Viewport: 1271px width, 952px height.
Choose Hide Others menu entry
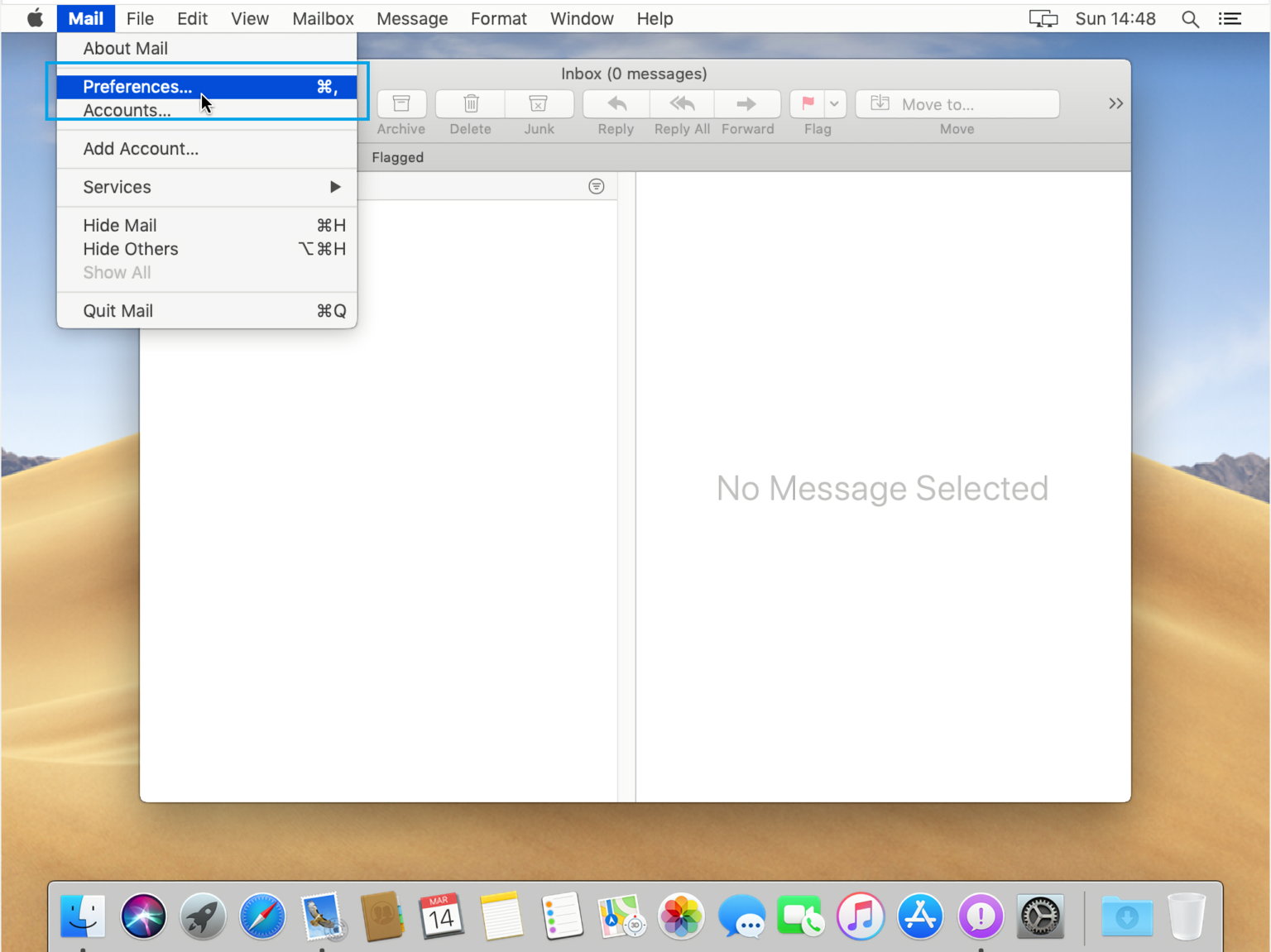click(x=131, y=249)
